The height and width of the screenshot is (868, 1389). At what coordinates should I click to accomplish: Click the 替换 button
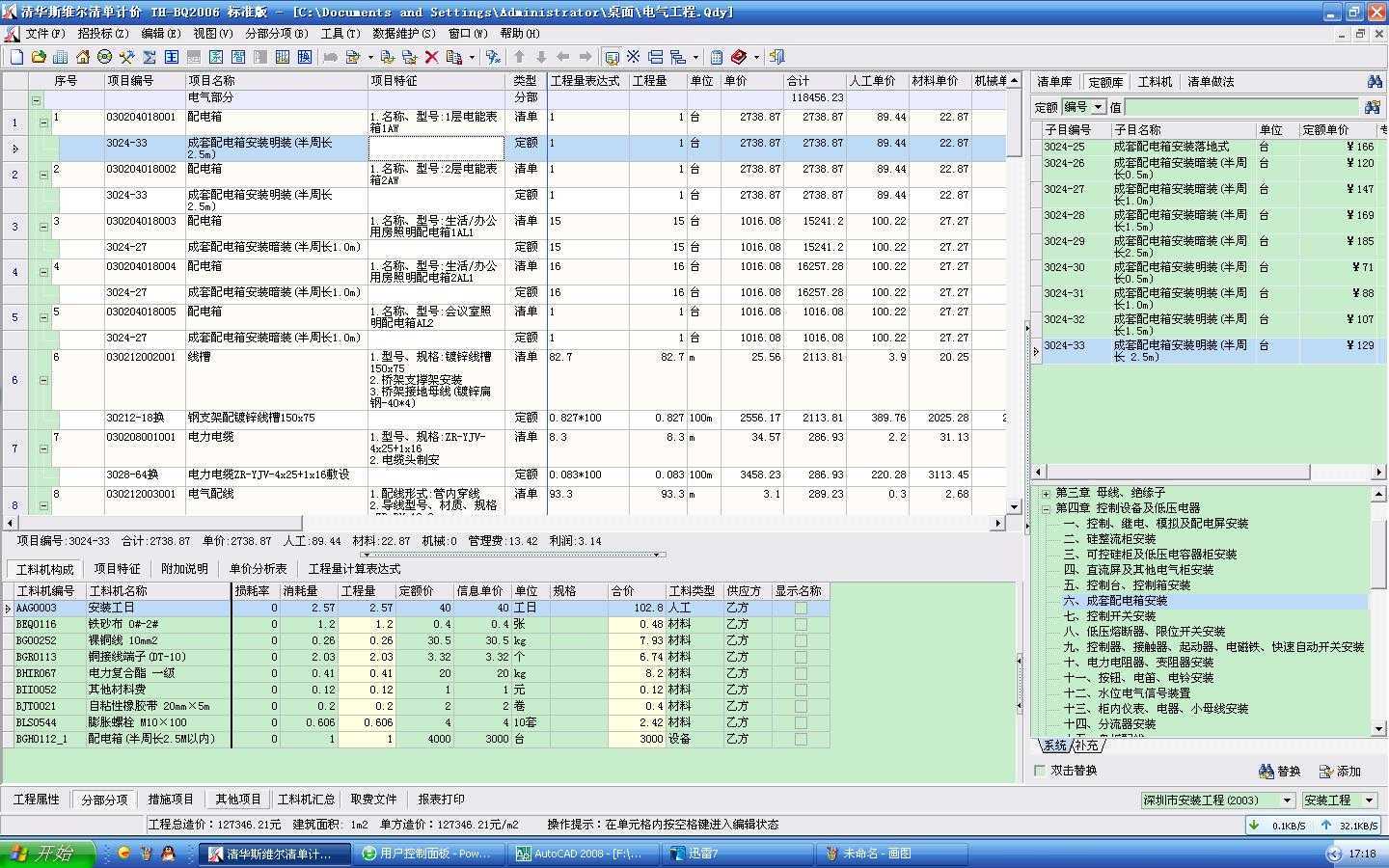(1281, 771)
